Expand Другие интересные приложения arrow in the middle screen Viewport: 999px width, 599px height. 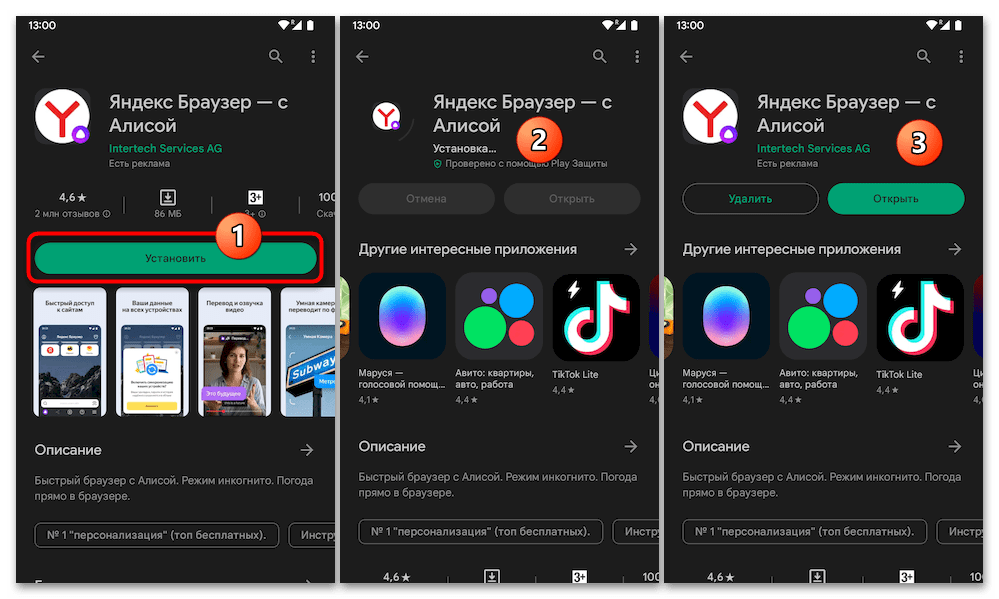pyautogui.click(x=630, y=249)
